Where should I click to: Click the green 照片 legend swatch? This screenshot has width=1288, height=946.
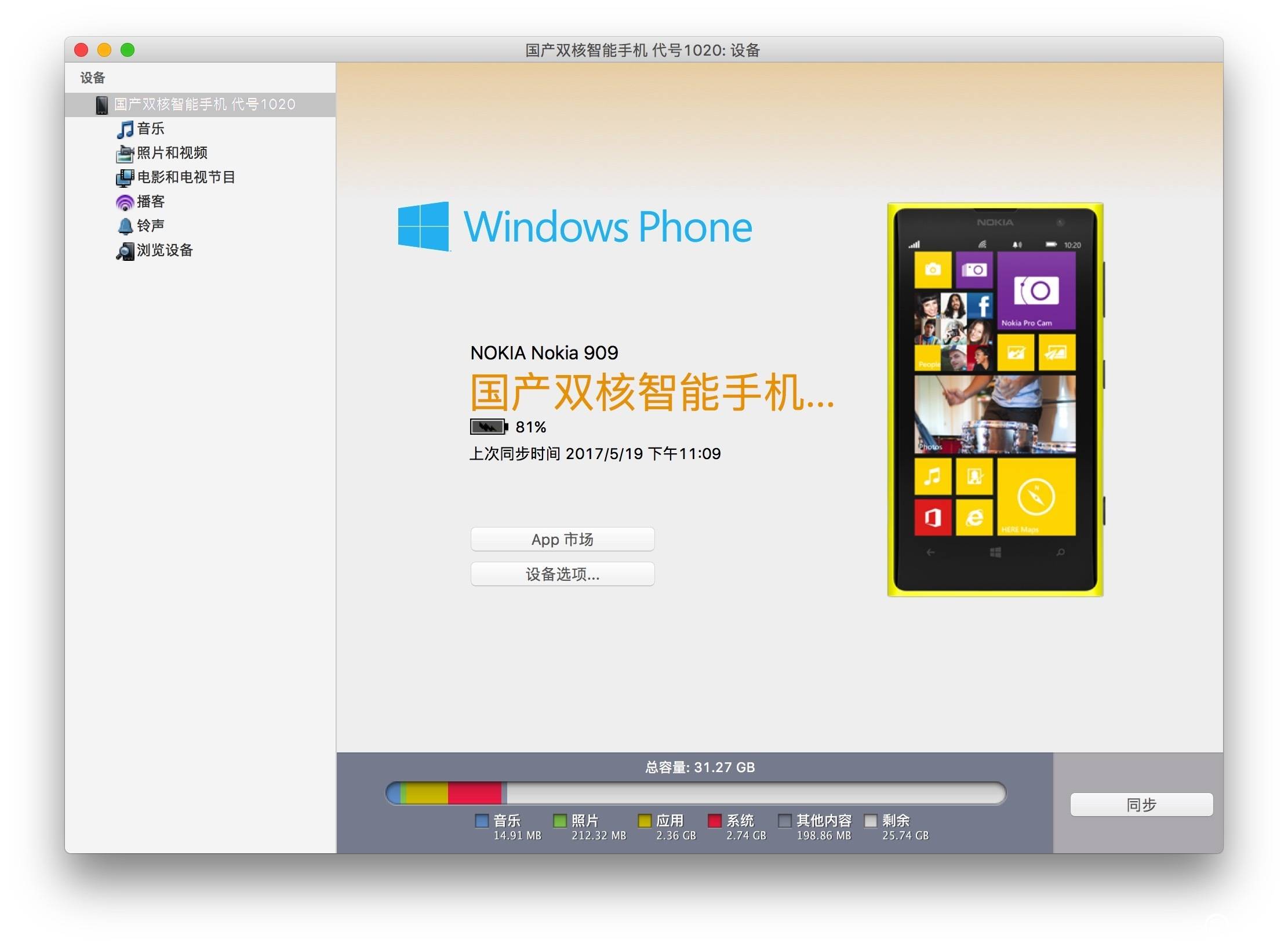pos(560,821)
